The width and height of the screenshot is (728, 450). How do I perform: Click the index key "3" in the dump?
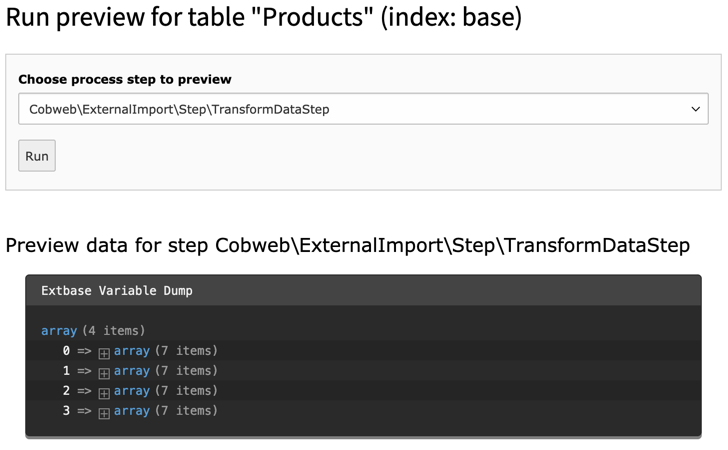(x=66, y=411)
